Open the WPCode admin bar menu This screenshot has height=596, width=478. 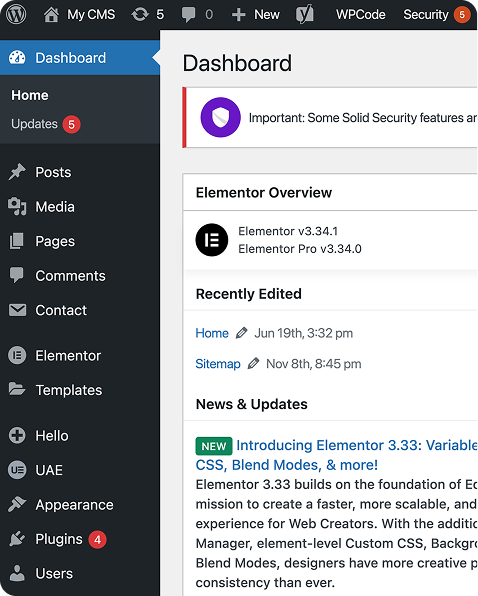[x=360, y=14]
